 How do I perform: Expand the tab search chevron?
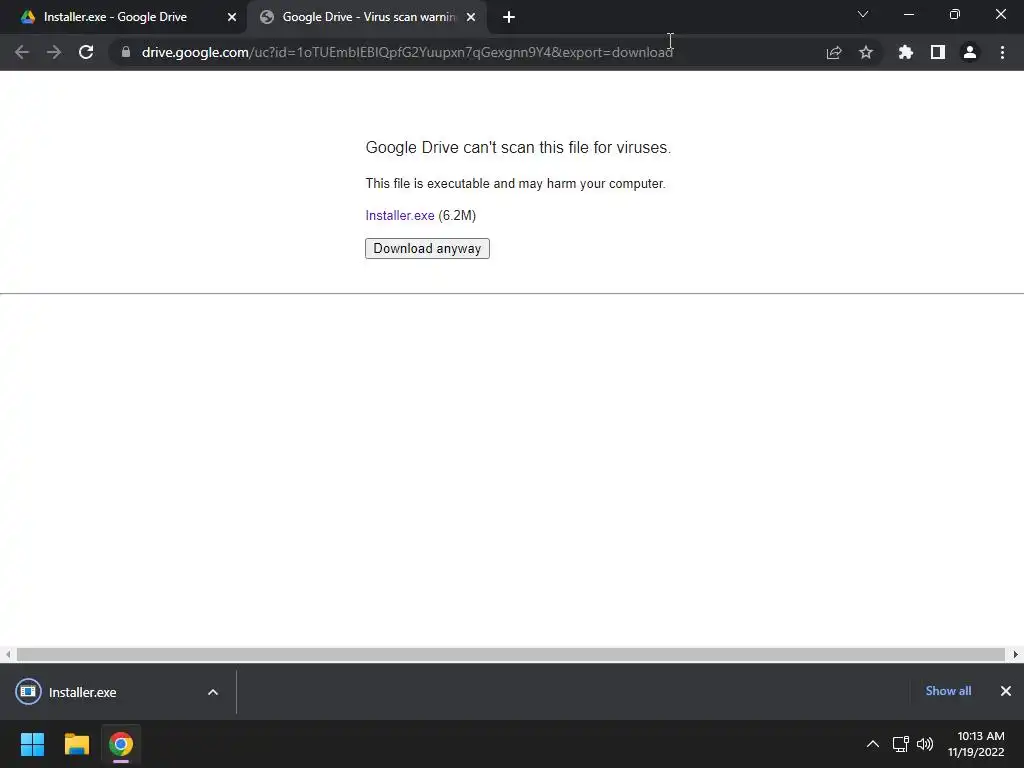863,14
